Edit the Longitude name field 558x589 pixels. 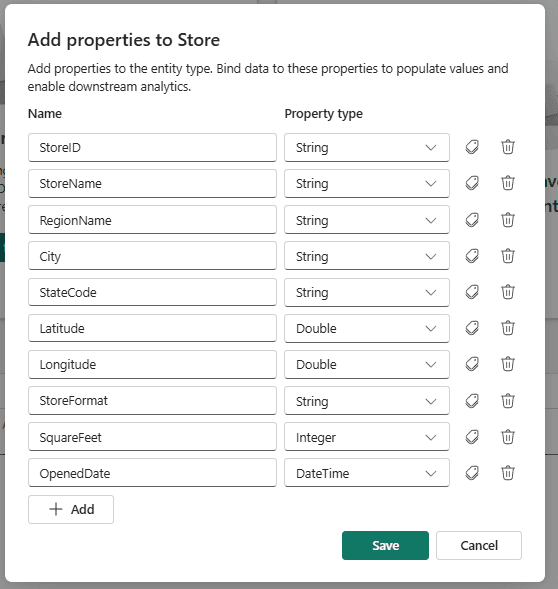(x=152, y=364)
